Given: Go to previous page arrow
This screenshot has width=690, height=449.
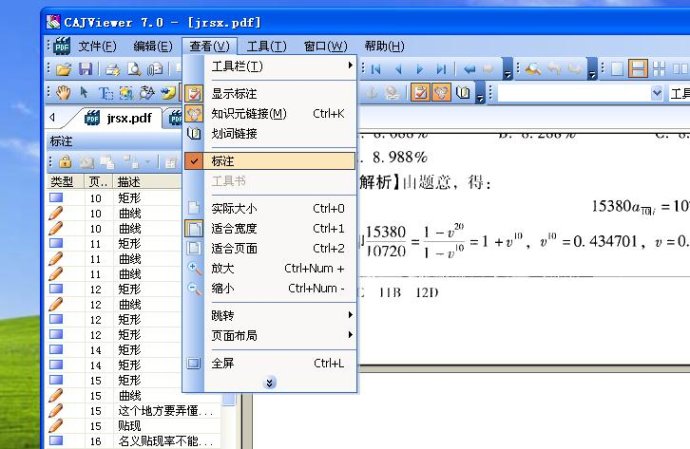Looking at the screenshot, I should pos(399,69).
